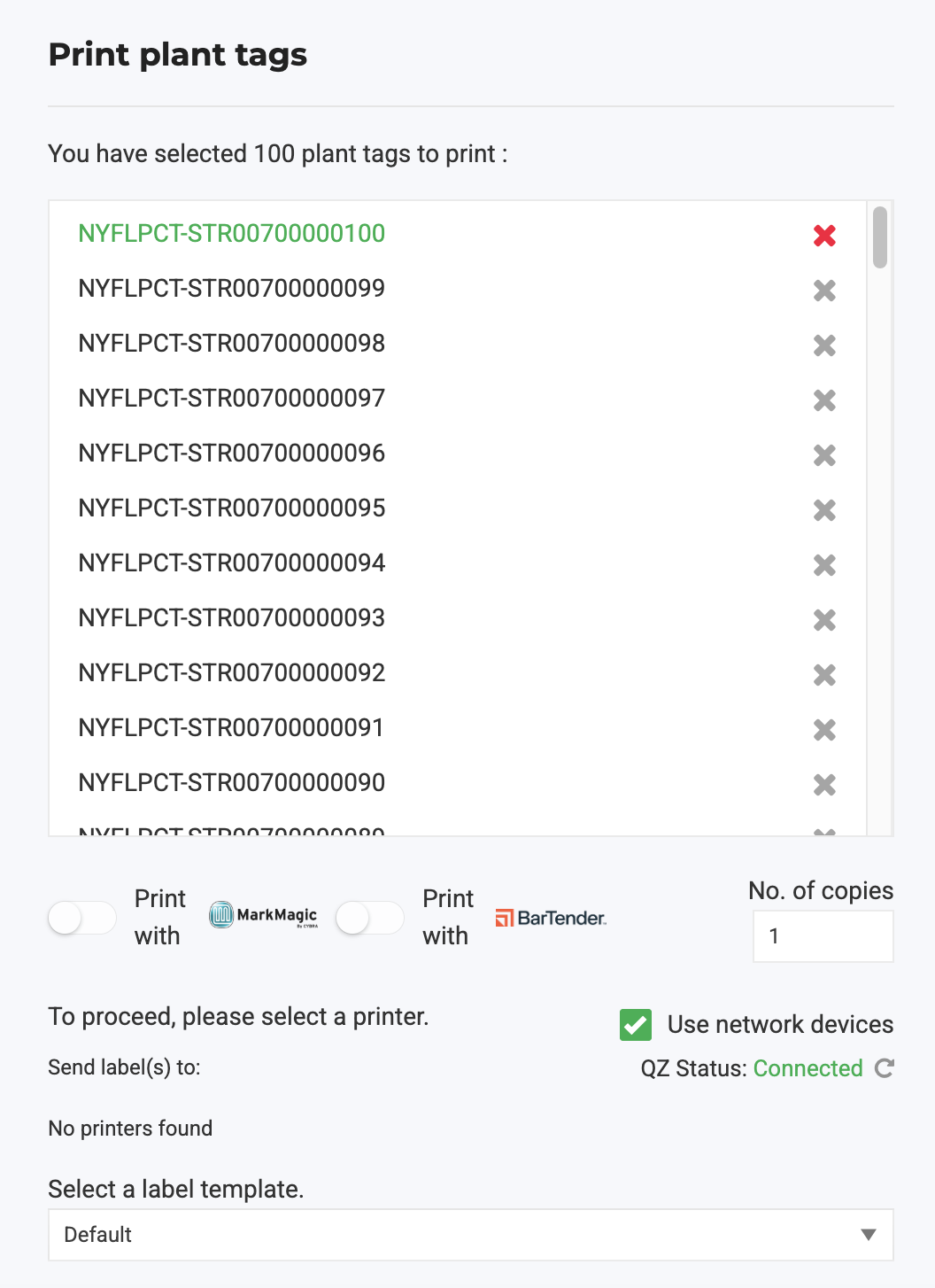
Task: Click the MarkMagic logo
Action: (263, 915)
